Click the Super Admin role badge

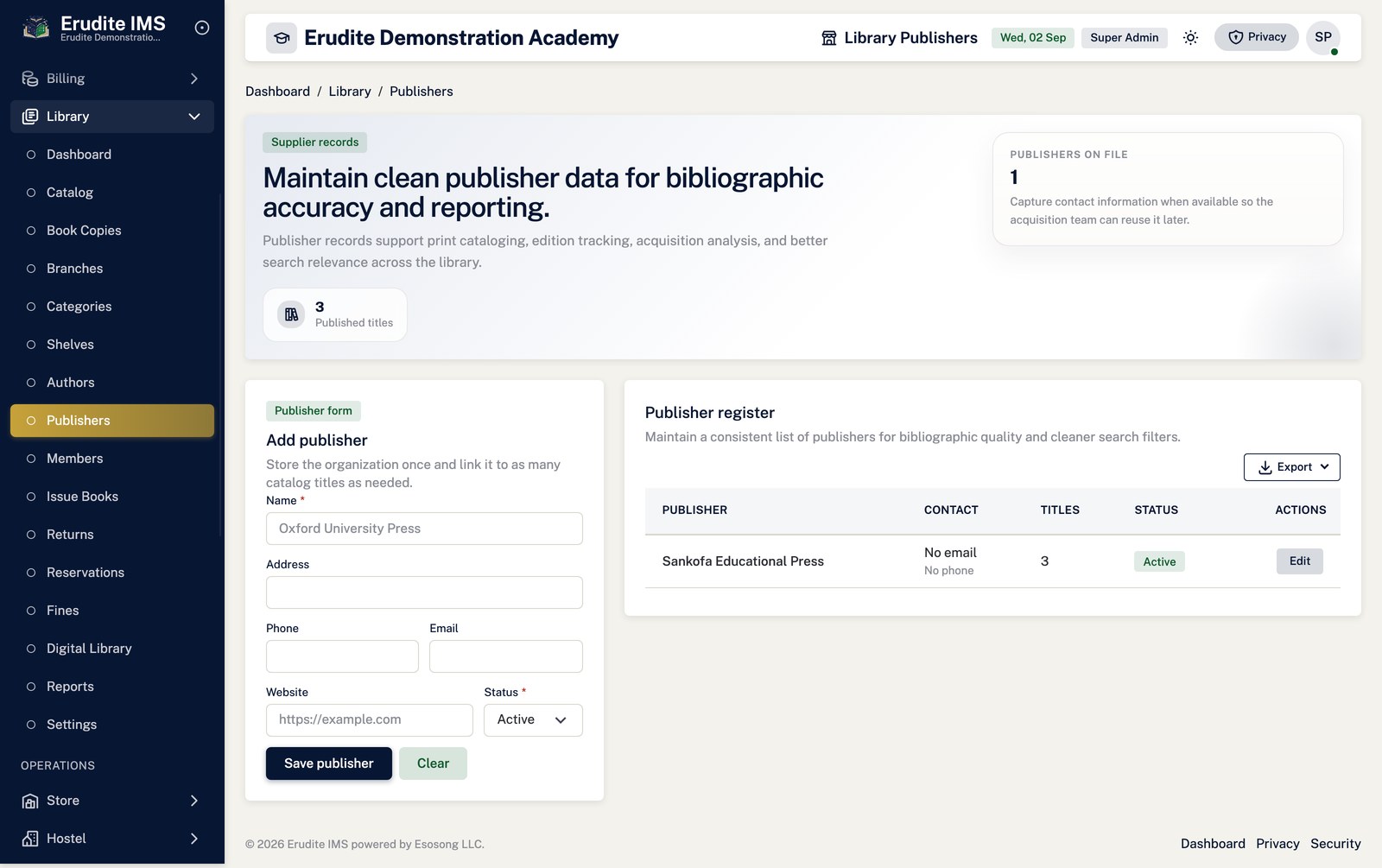[x=1125, y=38]
